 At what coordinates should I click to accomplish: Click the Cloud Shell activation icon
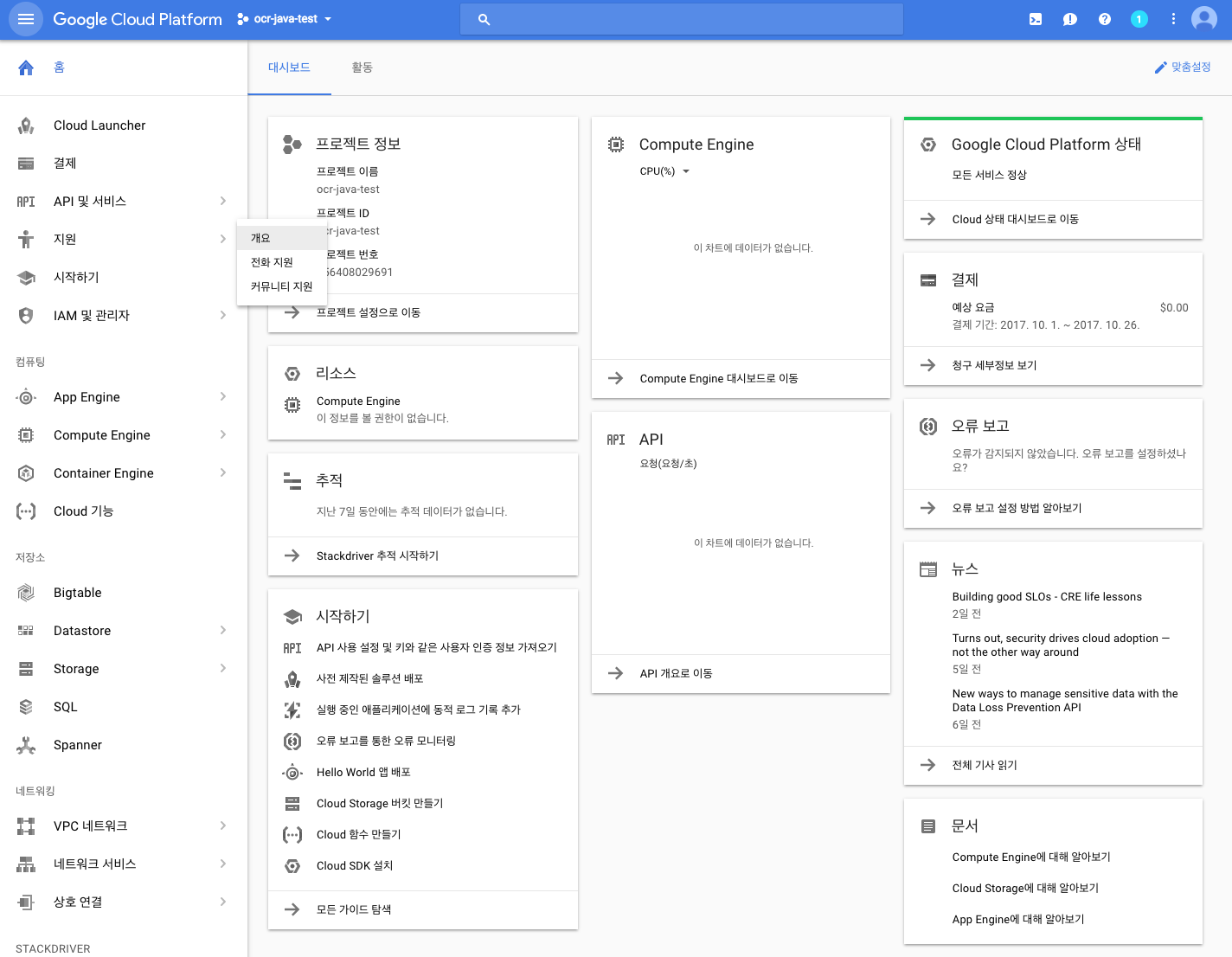pyautogui.click(x=1036, y=19)
